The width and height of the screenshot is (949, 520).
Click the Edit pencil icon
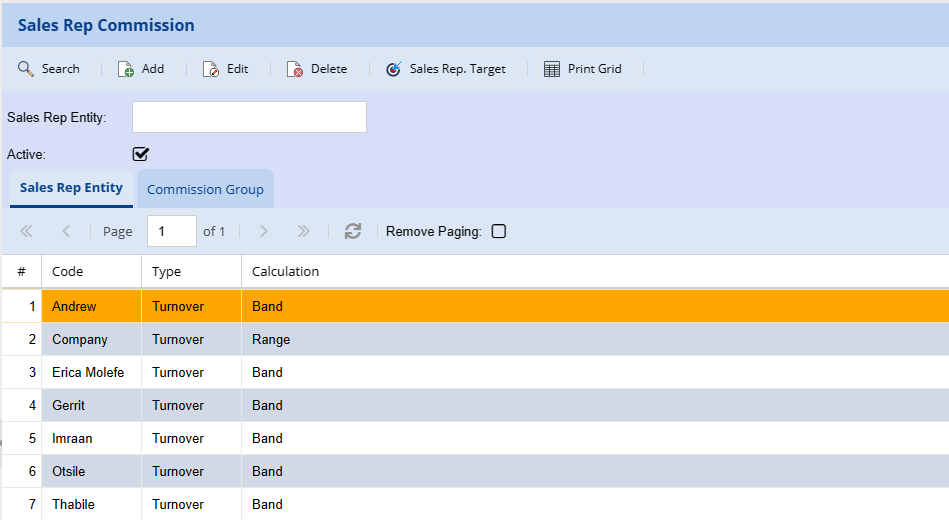point(211,69)
